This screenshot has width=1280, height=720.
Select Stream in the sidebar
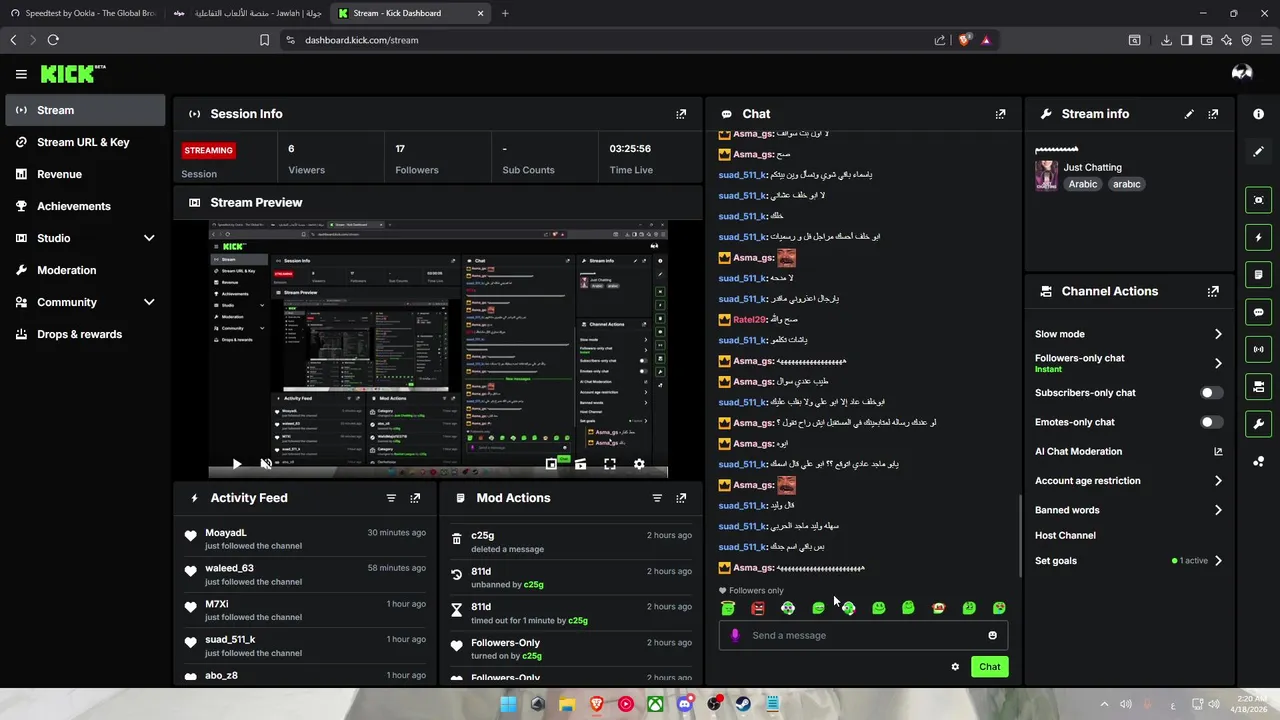coord(85,110)
